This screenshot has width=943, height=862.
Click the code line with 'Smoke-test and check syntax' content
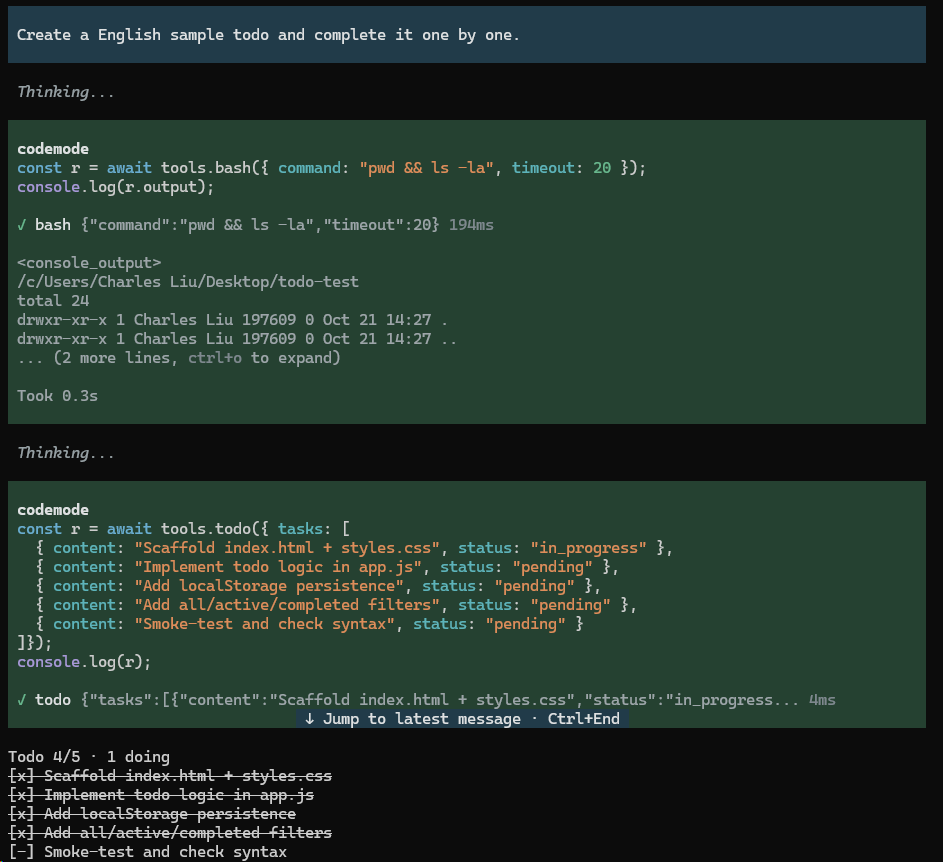pyautogui.click(x=309, y=624)
